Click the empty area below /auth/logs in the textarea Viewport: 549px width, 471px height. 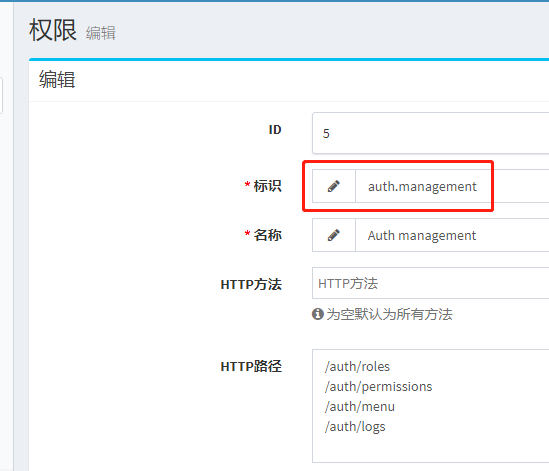tap(431, 448)
